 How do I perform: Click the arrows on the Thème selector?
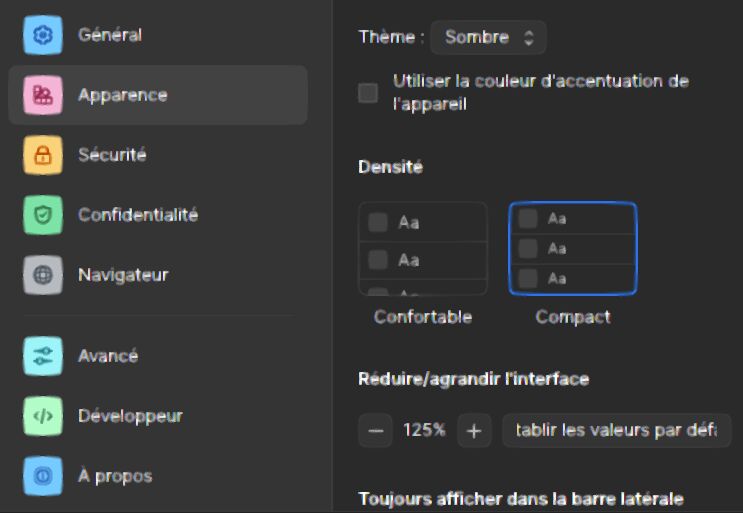[529, 37]
